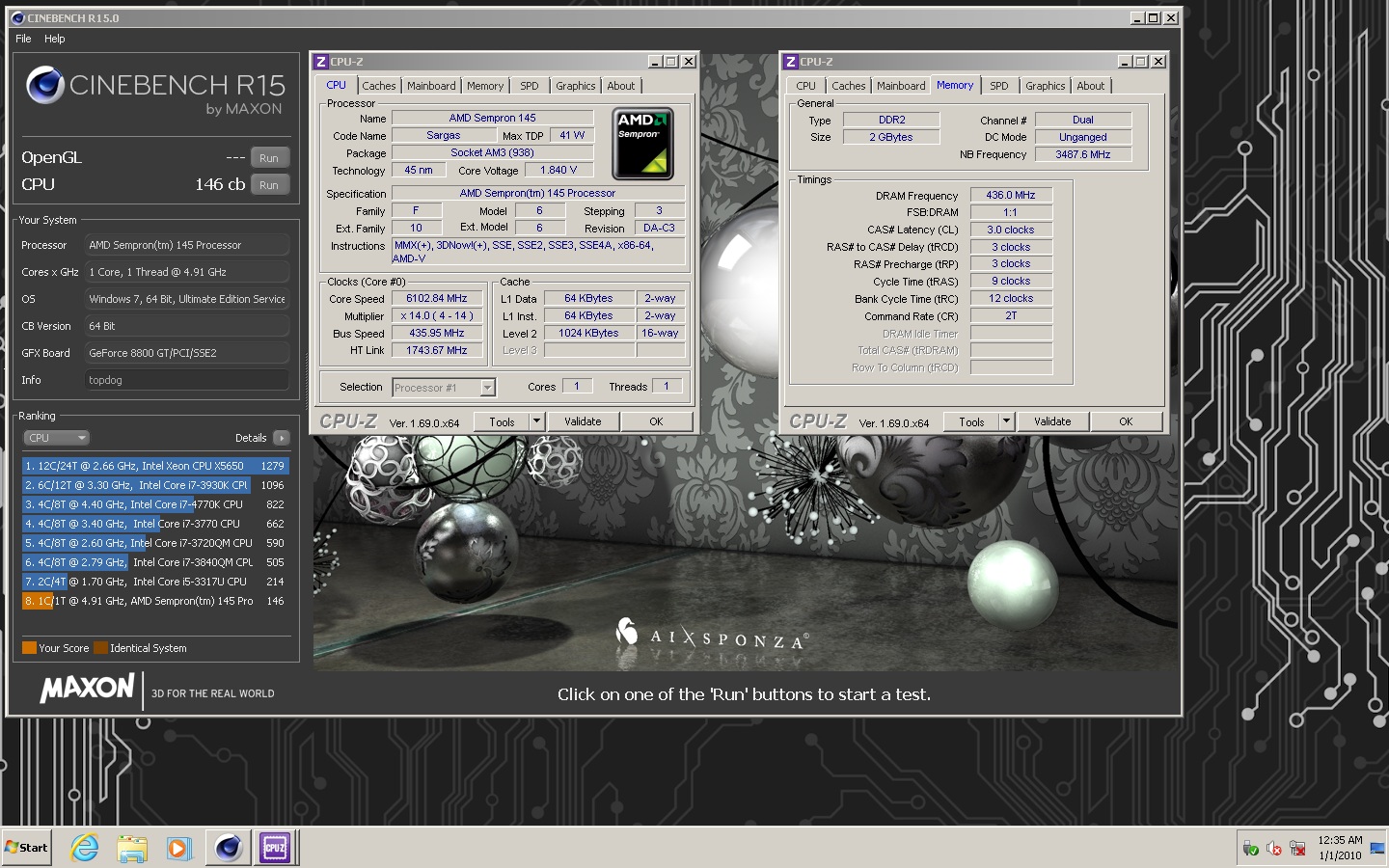Click the AMD Sempron logo in CPU-Z

pyautogui.click(x=643, y=144)
